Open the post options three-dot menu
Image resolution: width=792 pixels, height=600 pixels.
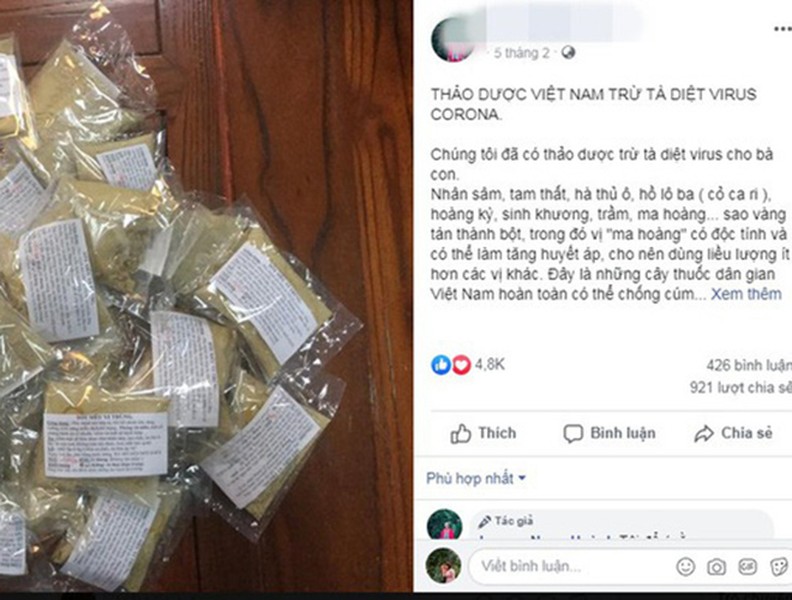(x=783, y=29)
